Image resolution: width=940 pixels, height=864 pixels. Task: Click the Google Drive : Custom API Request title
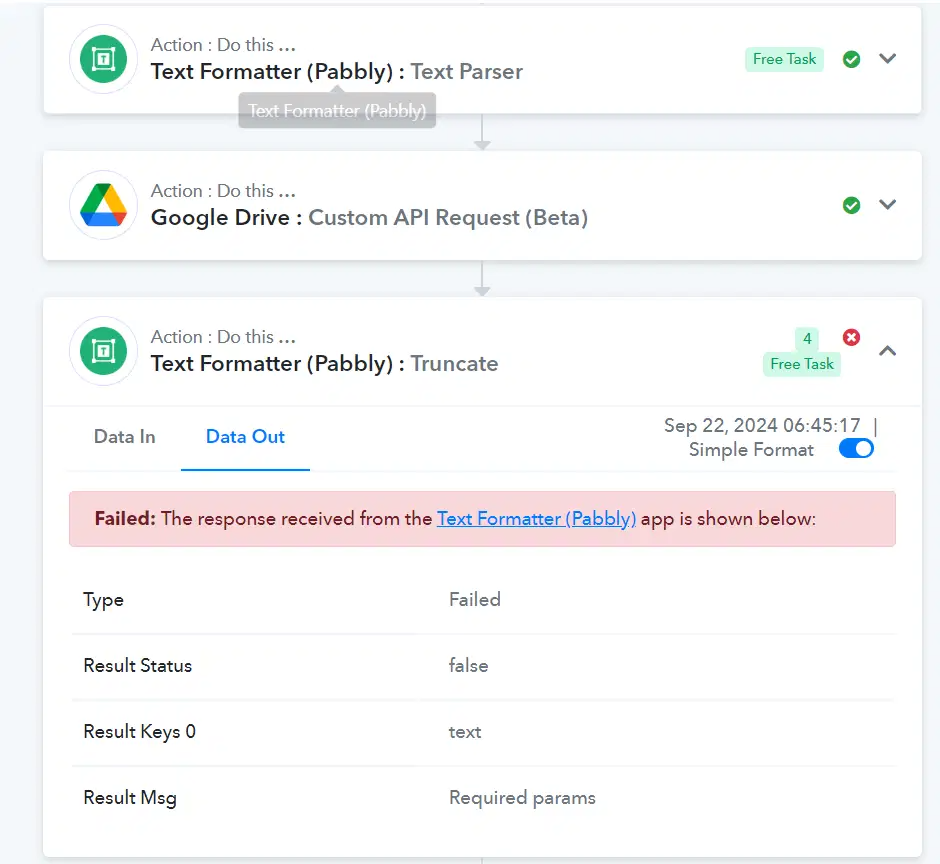[x=369, y=218]
